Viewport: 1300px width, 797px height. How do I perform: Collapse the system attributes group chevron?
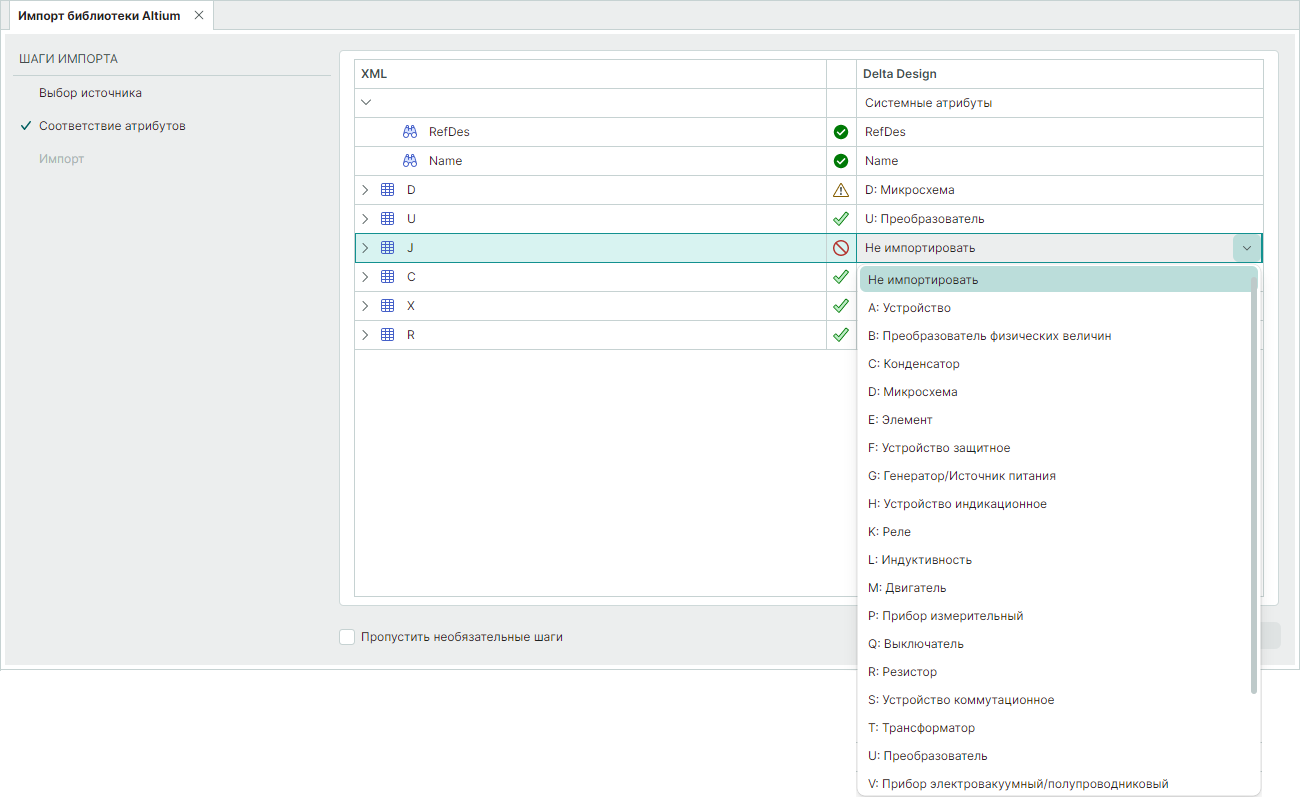pyautogui.click(x=366, y=102)
